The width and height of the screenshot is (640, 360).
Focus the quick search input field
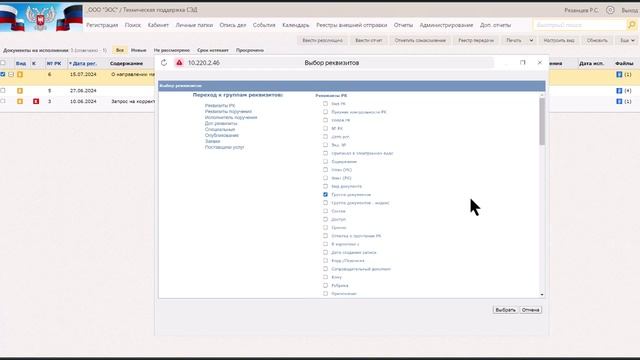click(580, 25)
